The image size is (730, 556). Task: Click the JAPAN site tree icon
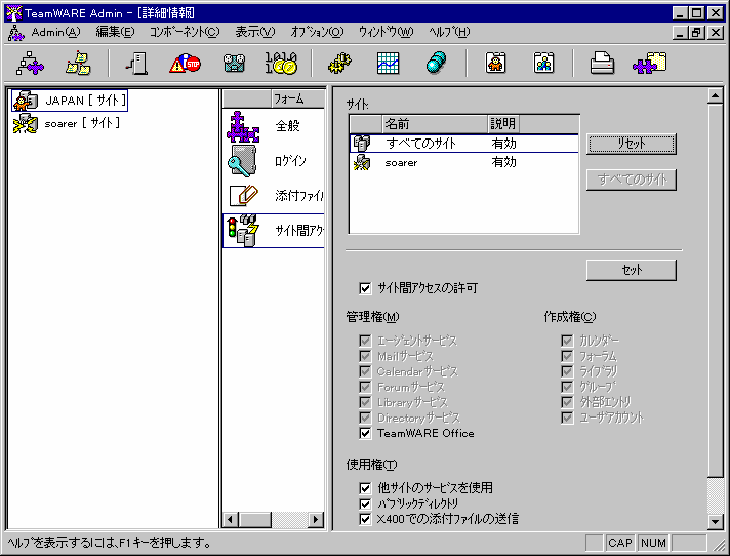point(26,101)
